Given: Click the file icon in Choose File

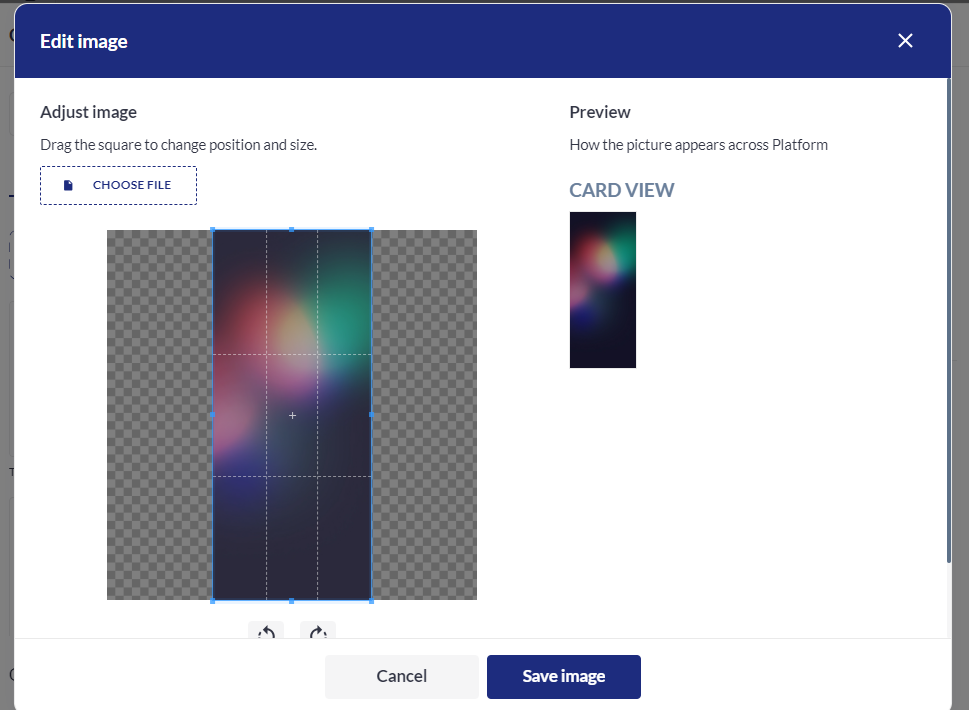Looking at the screenshot, I should (x=68, y=185).
